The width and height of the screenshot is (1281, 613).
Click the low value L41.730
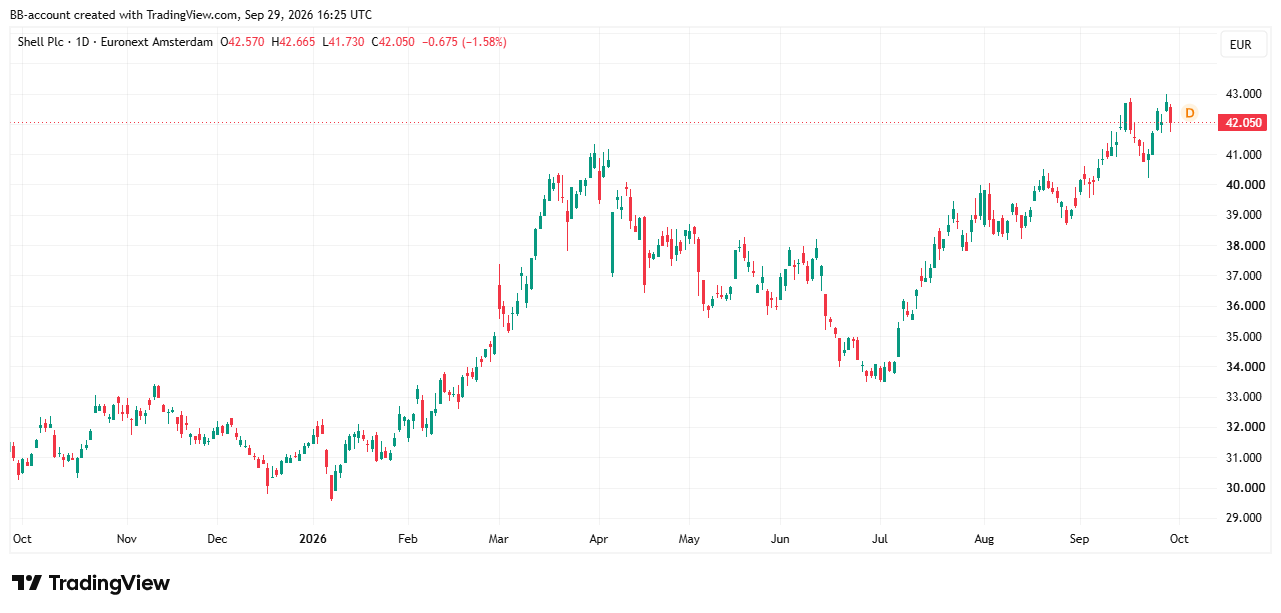point(343,42)
